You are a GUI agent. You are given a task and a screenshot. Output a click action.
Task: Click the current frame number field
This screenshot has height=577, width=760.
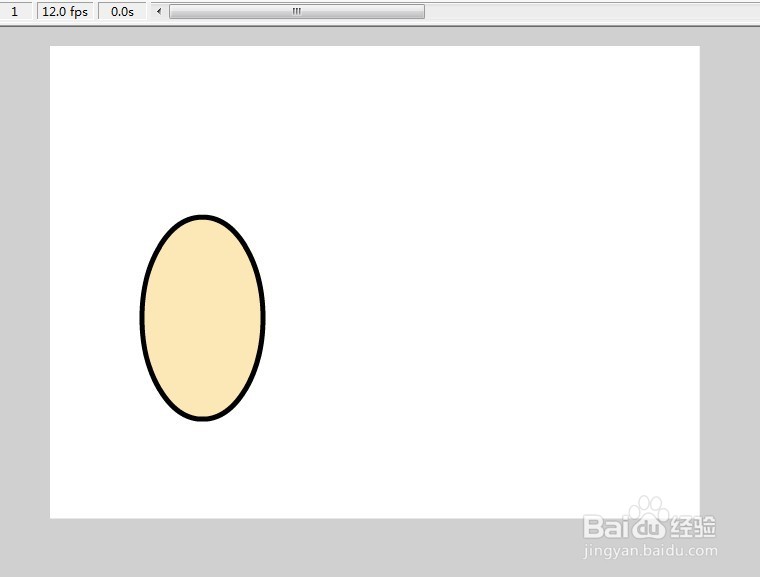click(x=15, y=11)
